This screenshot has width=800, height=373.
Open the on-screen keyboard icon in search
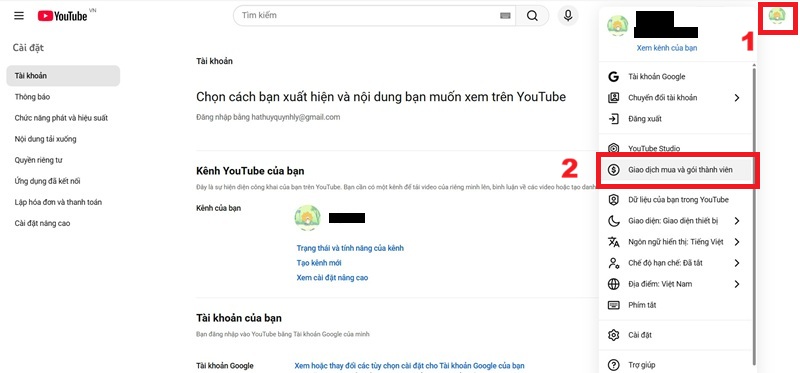click(505, 16)
